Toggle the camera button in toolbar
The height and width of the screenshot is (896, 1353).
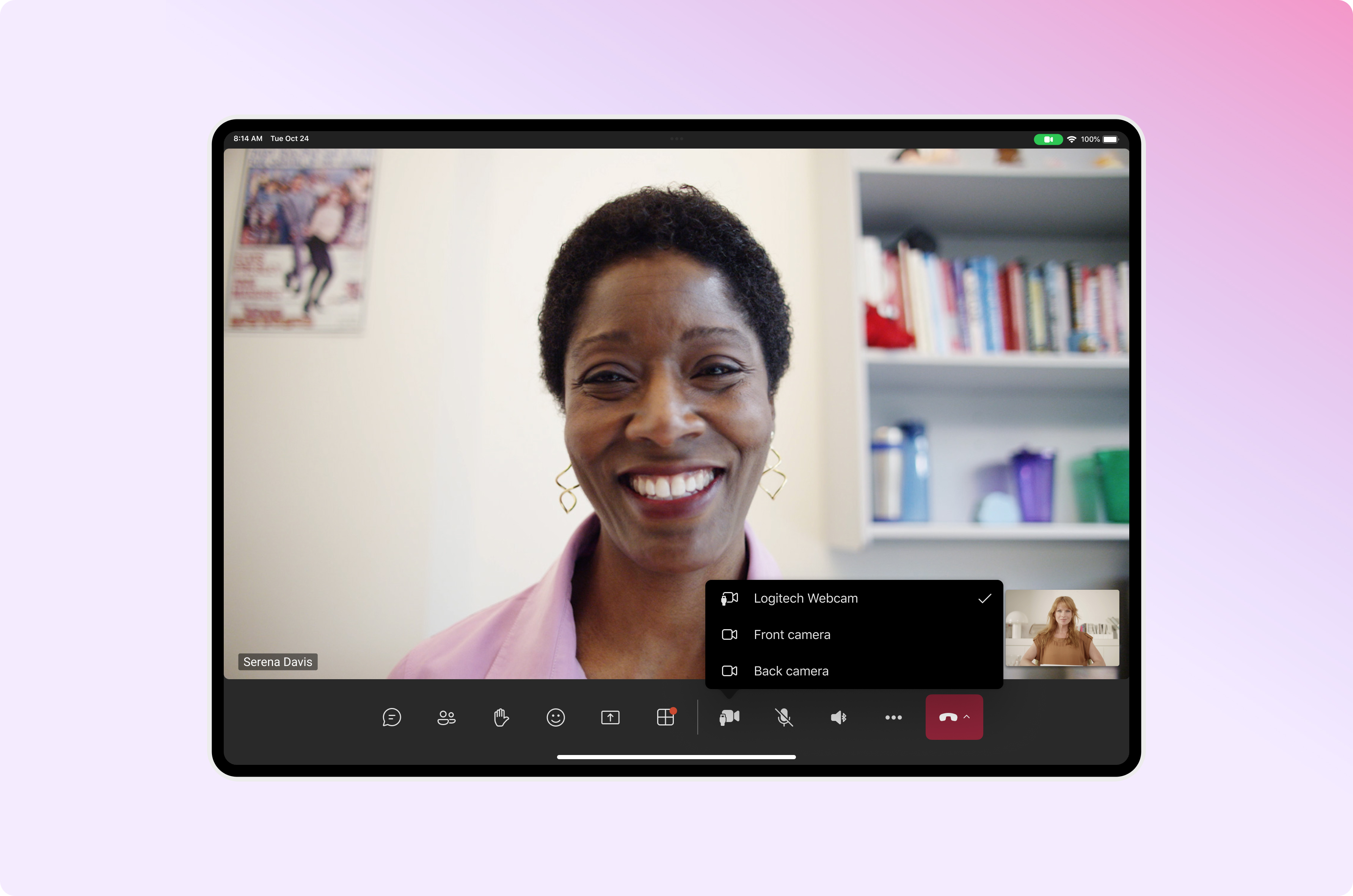[729, 717]
